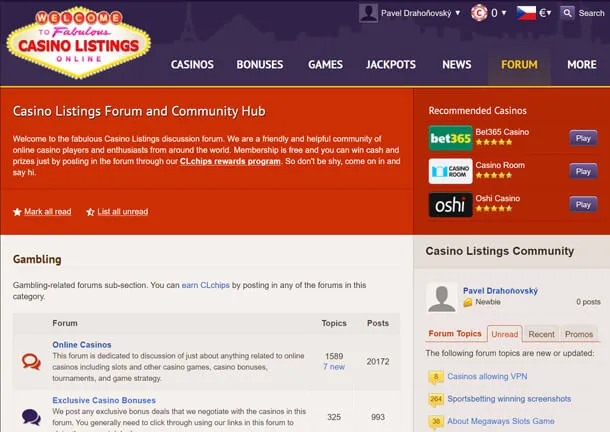The height and width of the screenshot is (432, 610).
Task: Click the Posts column header
Action: (378, 323)
